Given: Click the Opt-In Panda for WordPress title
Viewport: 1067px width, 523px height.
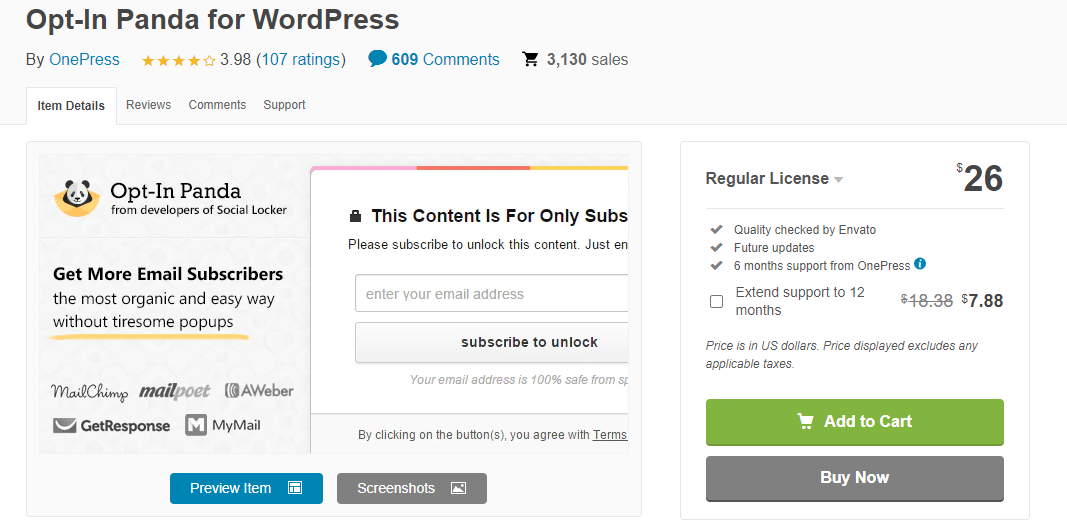Looking at the screenshot, I should [212, 19].
